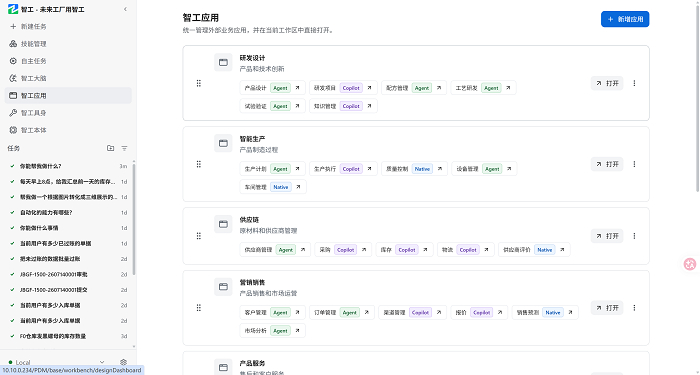Click the task list scrollbar in sidebar
This screenshot has width=700, height=375.
pos(133,219)
